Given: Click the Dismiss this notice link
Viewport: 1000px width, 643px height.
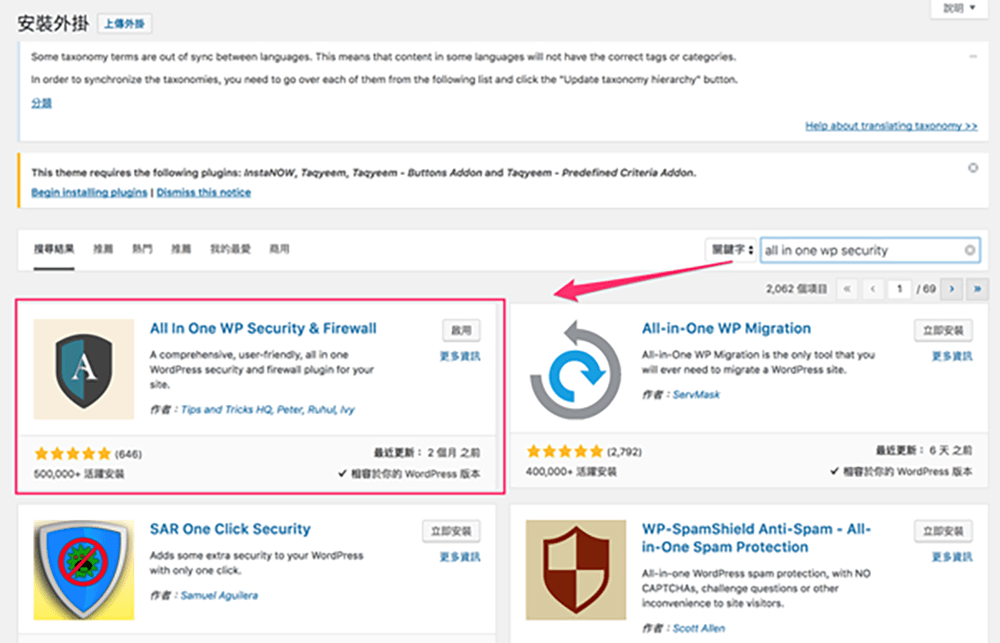Looking at the screenshot, I should click(x=203, y=193).
